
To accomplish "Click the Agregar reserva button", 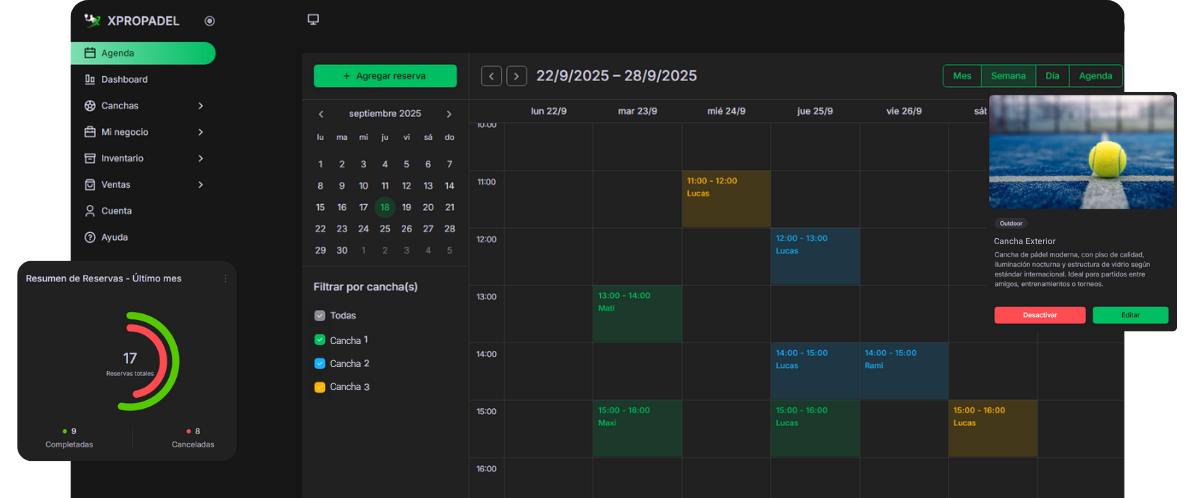I will coord(385,76).
